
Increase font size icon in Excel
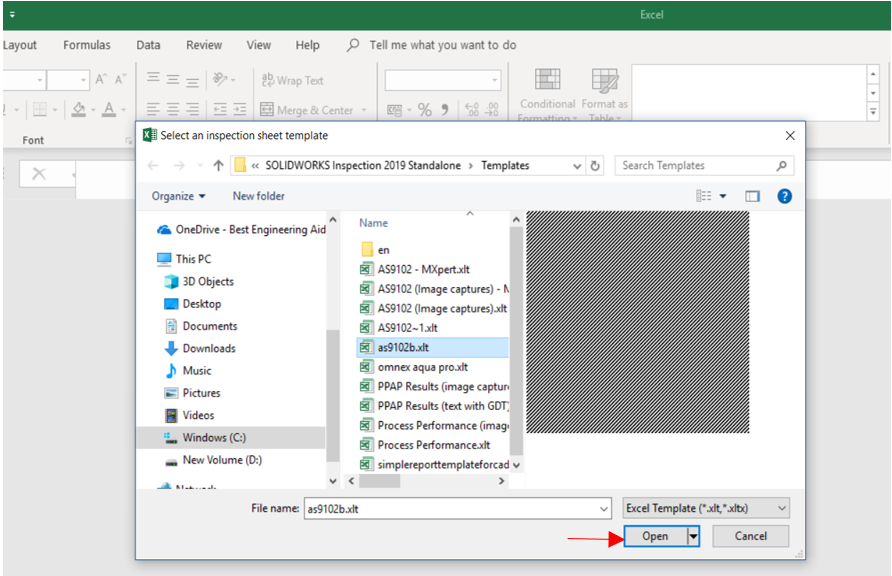(101, 80)
